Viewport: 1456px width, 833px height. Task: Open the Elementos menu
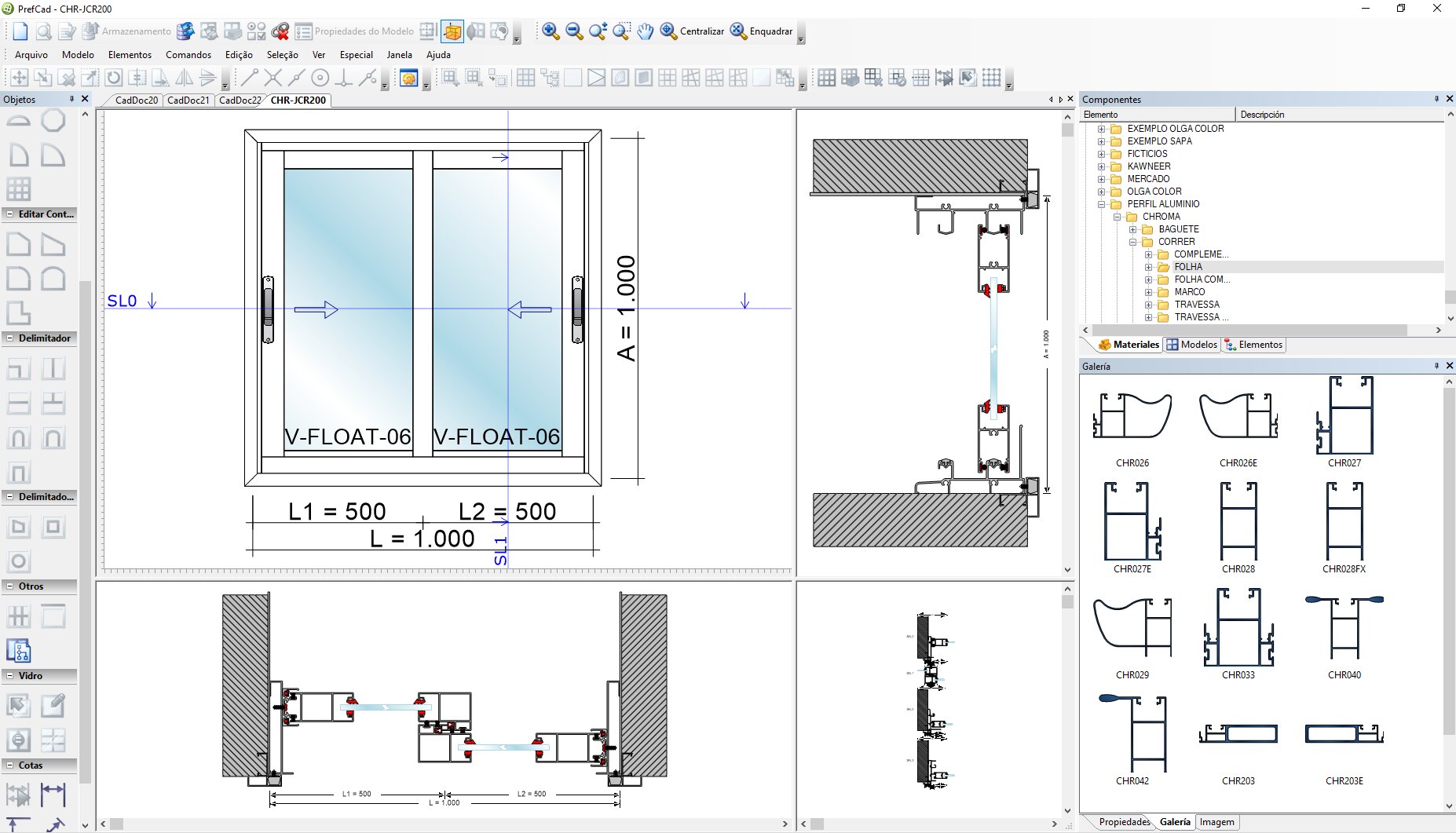pos(130,55)
